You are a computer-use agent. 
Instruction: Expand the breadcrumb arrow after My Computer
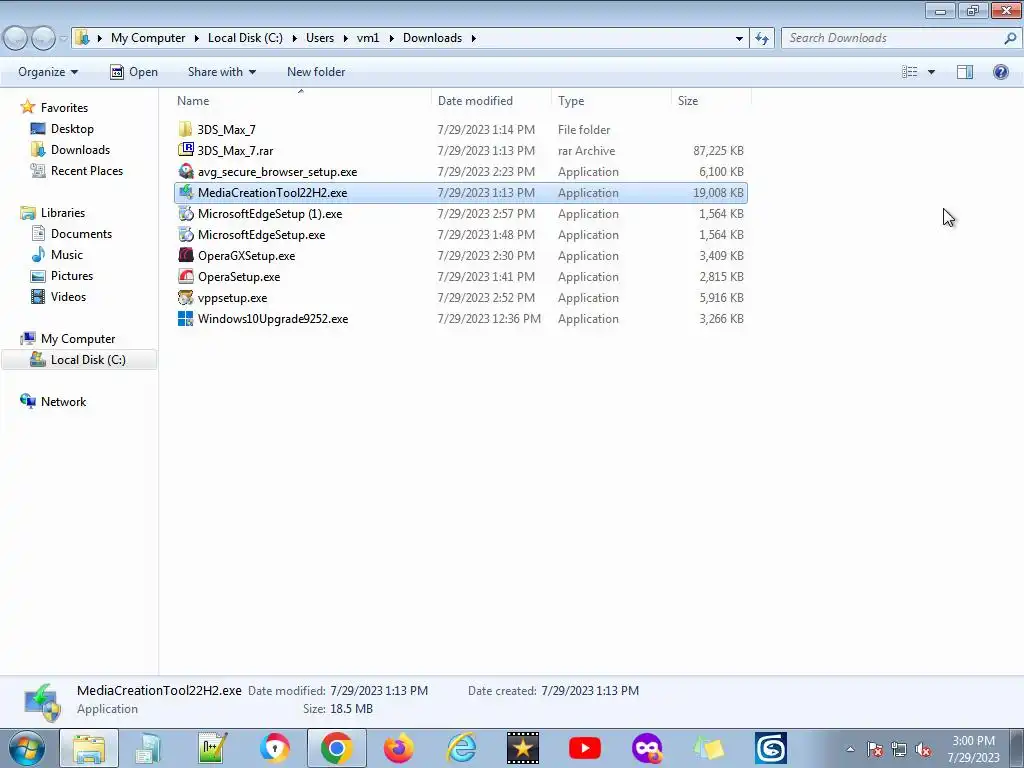coord(196,38)
